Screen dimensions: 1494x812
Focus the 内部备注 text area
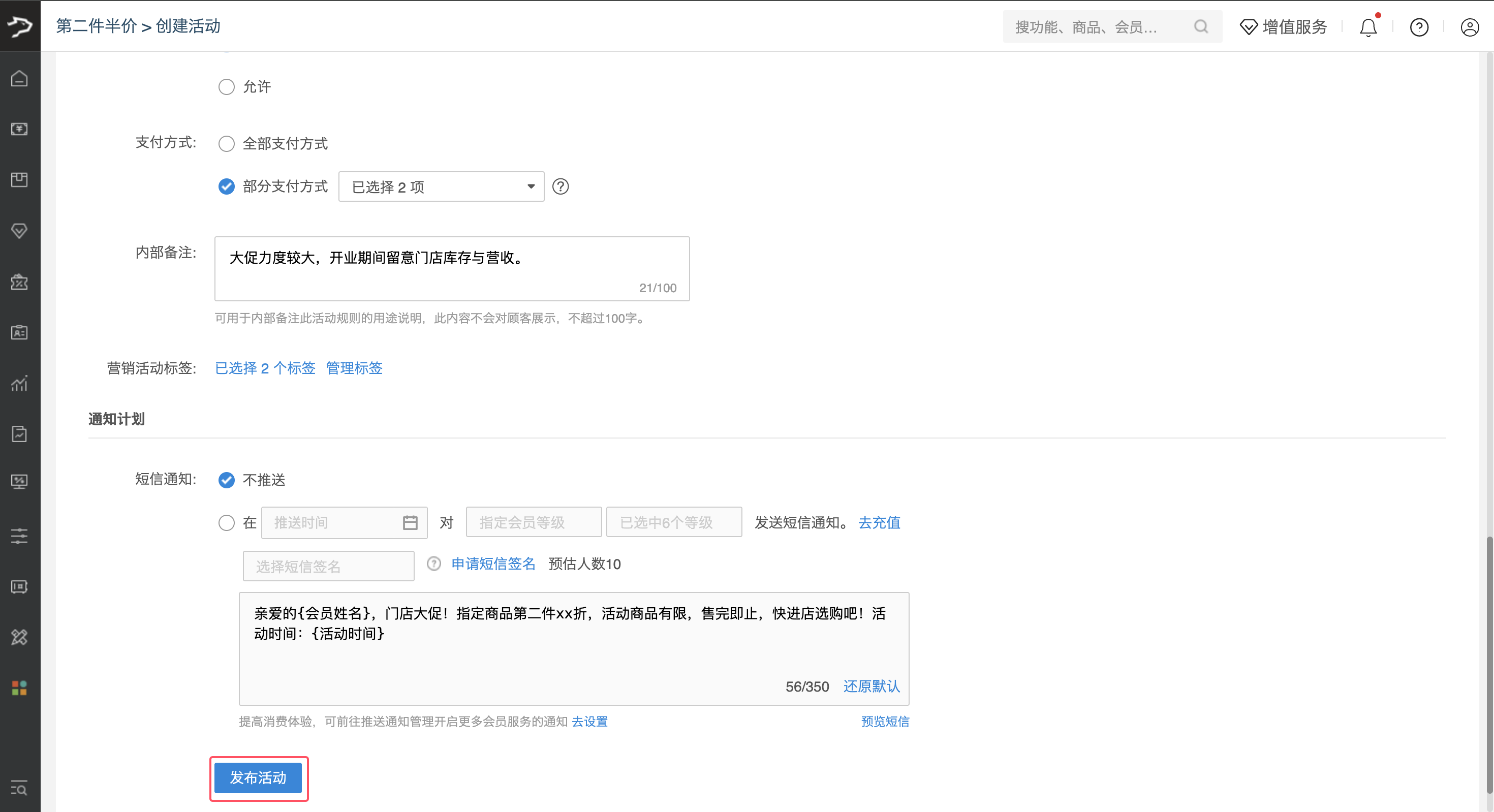452,268
